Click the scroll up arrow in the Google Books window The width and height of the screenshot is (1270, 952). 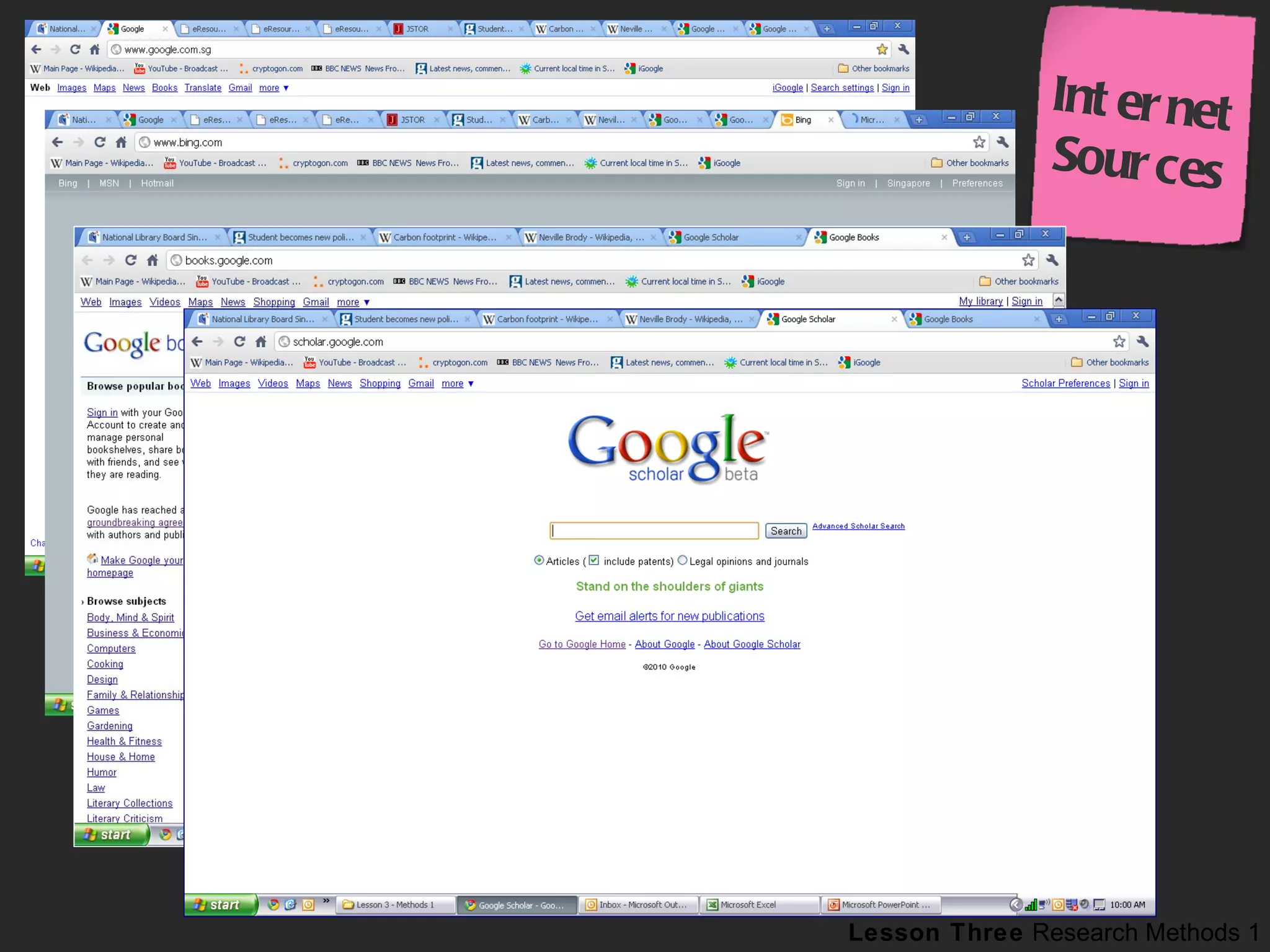1059,300
